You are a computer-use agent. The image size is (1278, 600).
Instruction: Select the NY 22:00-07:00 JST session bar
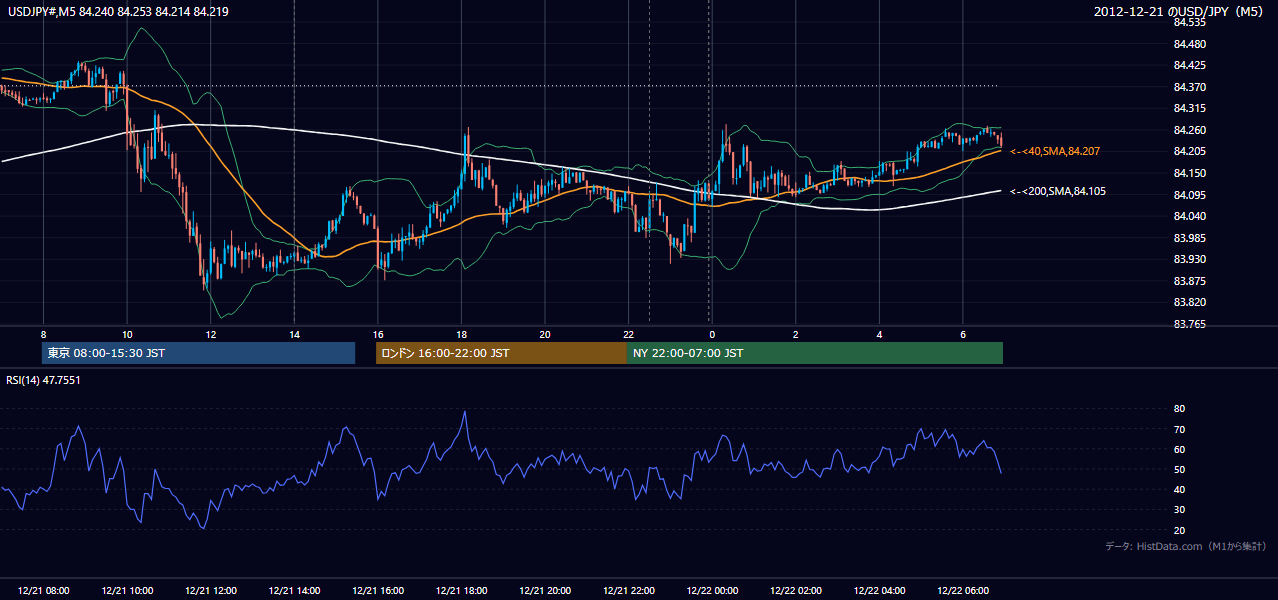point(815,353)
